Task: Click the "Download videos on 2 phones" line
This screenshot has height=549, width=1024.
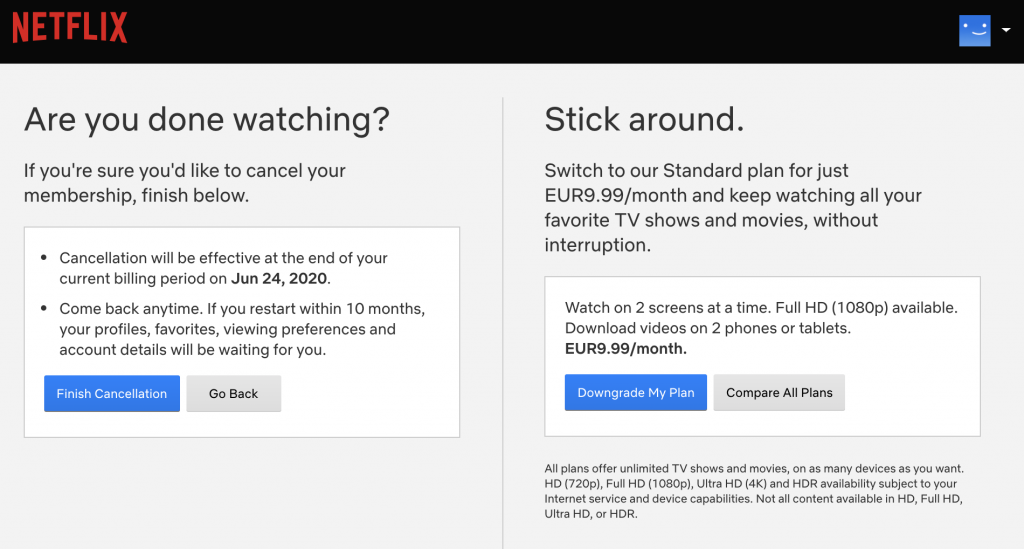Action: pyautogui.click(x=708, y=328)
